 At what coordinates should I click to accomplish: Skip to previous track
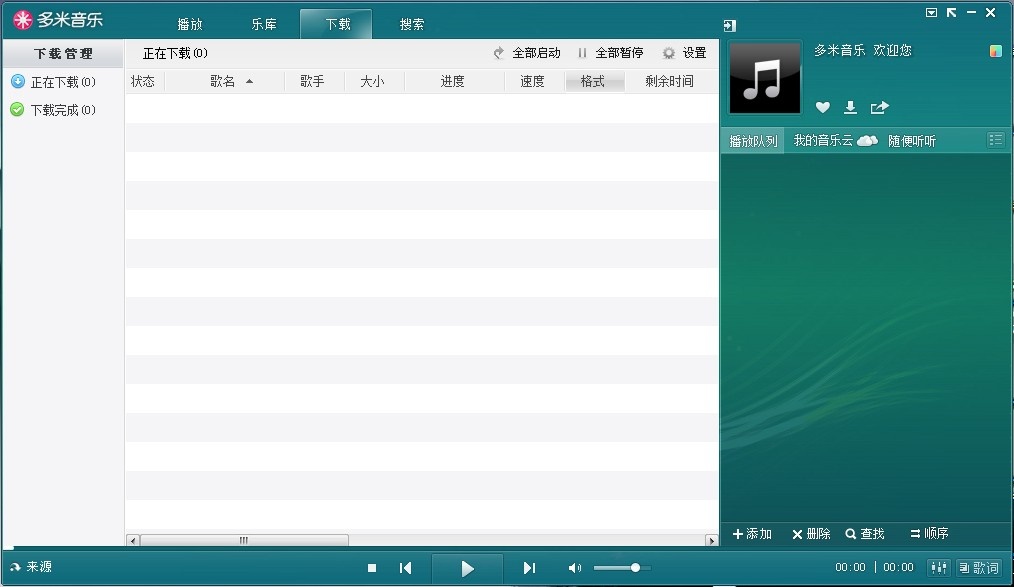(x=405, y=568)
